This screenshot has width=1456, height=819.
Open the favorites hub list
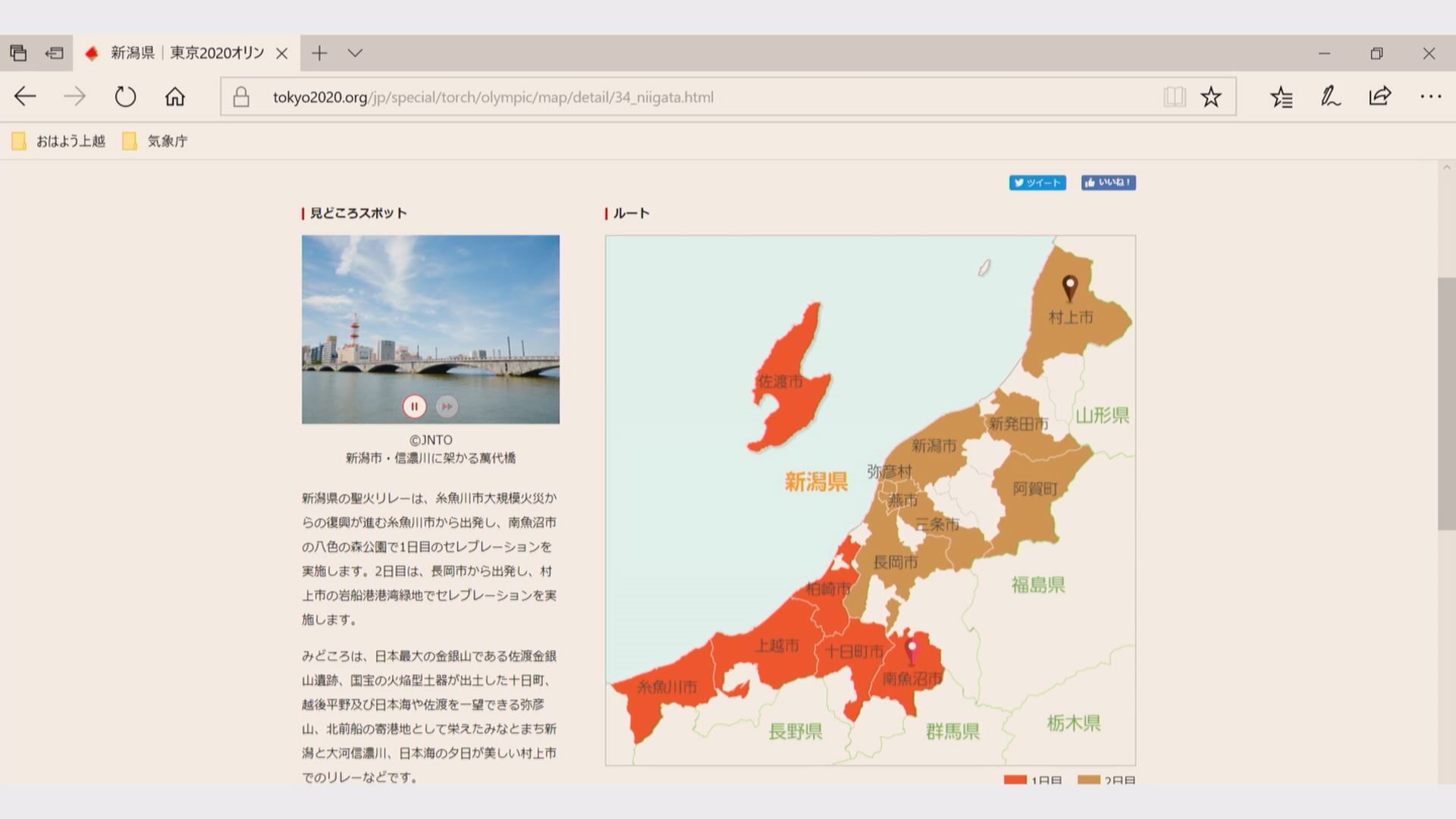coord(1282,96)
